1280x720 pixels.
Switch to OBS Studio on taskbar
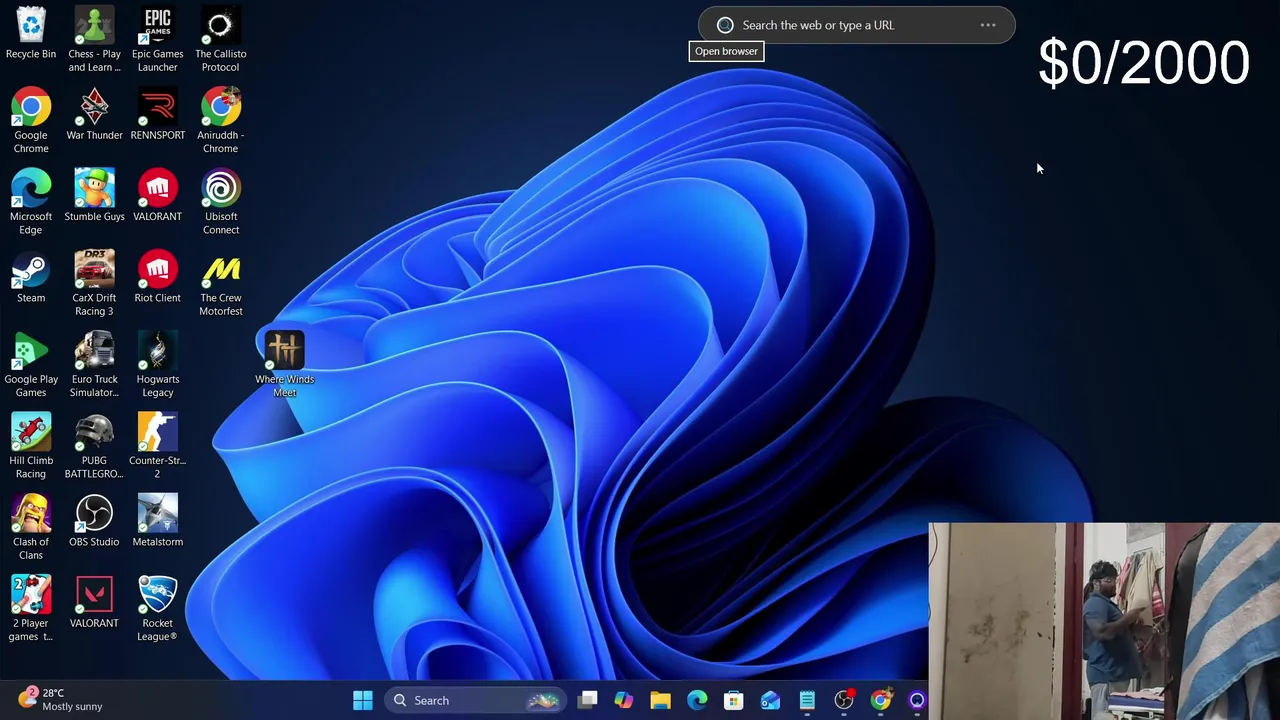(844, 700)
